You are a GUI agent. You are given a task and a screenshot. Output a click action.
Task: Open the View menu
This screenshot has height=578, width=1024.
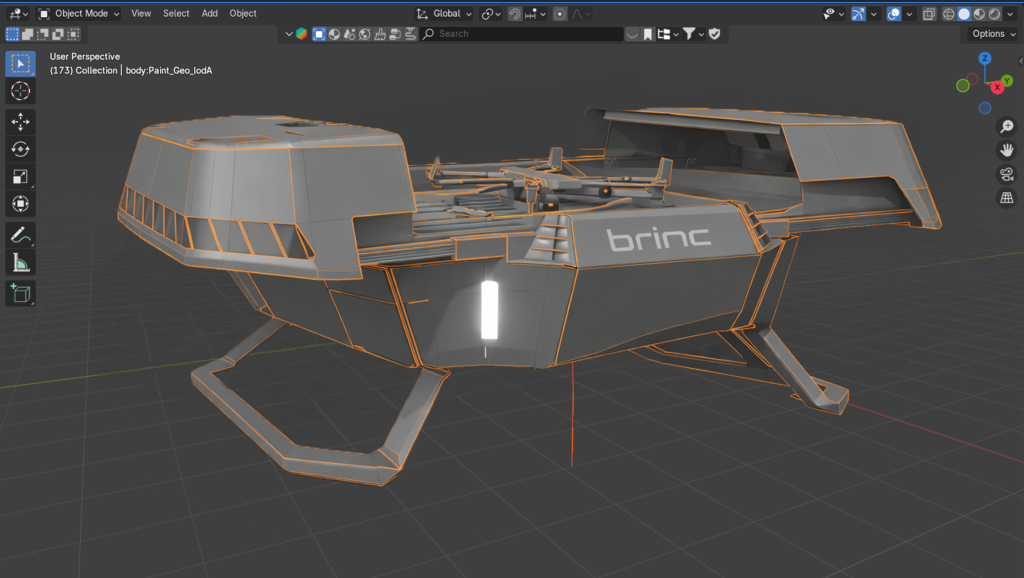click(x=141, y=14)
